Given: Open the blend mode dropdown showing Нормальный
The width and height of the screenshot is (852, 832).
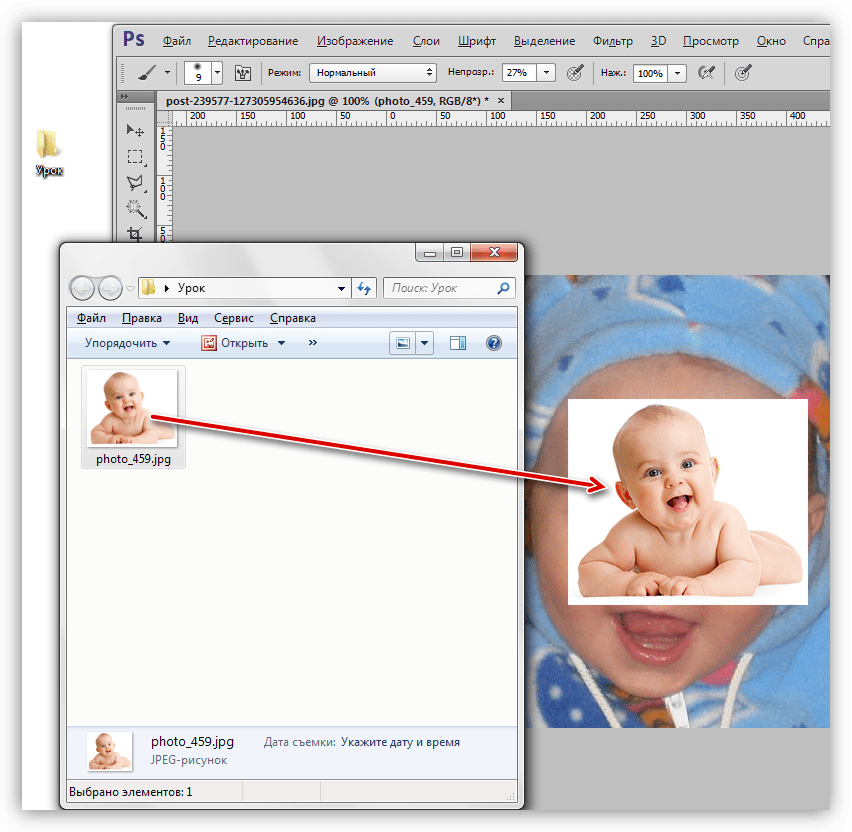Looking at the screenshot, I should tap(373, 73).
